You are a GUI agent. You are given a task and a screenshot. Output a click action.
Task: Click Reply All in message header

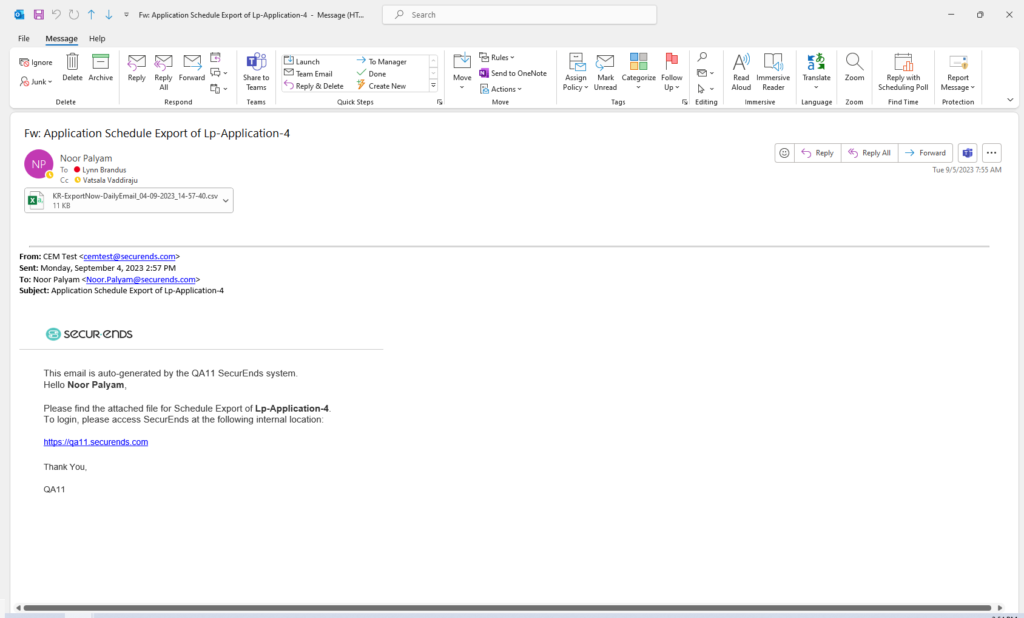(x=870, y=153)
